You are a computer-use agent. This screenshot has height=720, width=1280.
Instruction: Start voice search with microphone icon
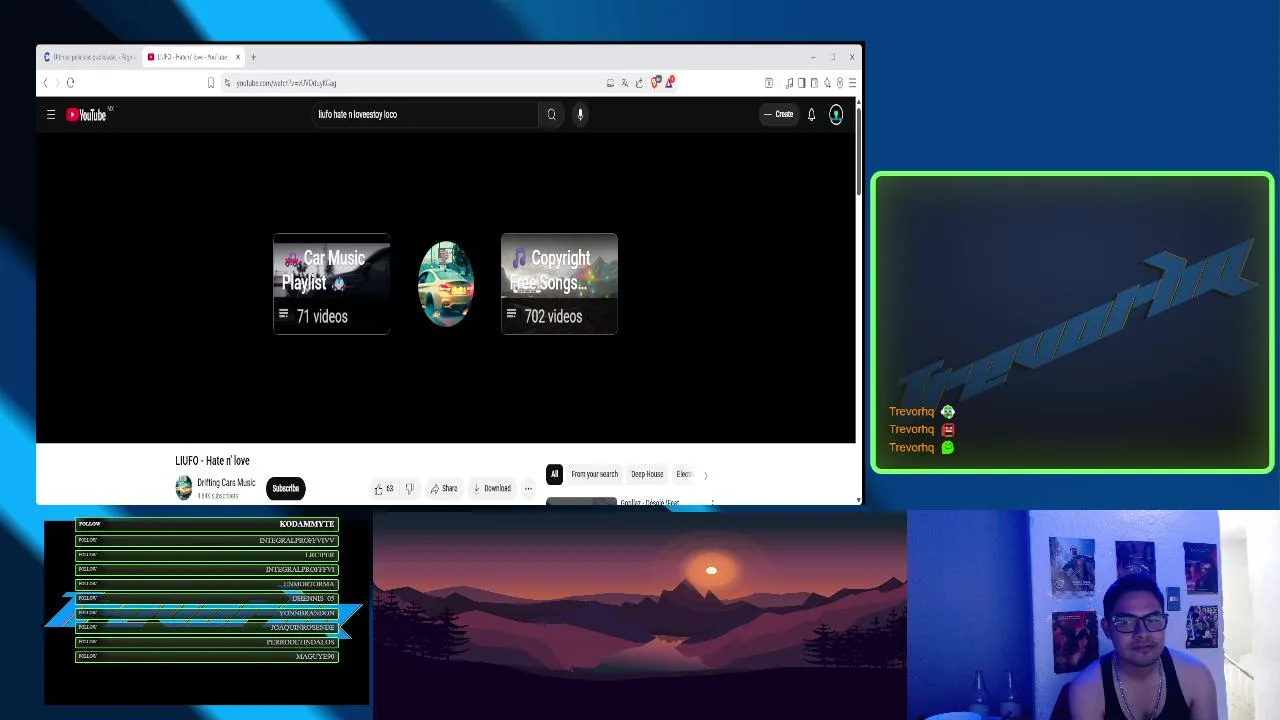click(x=580, y=115)
